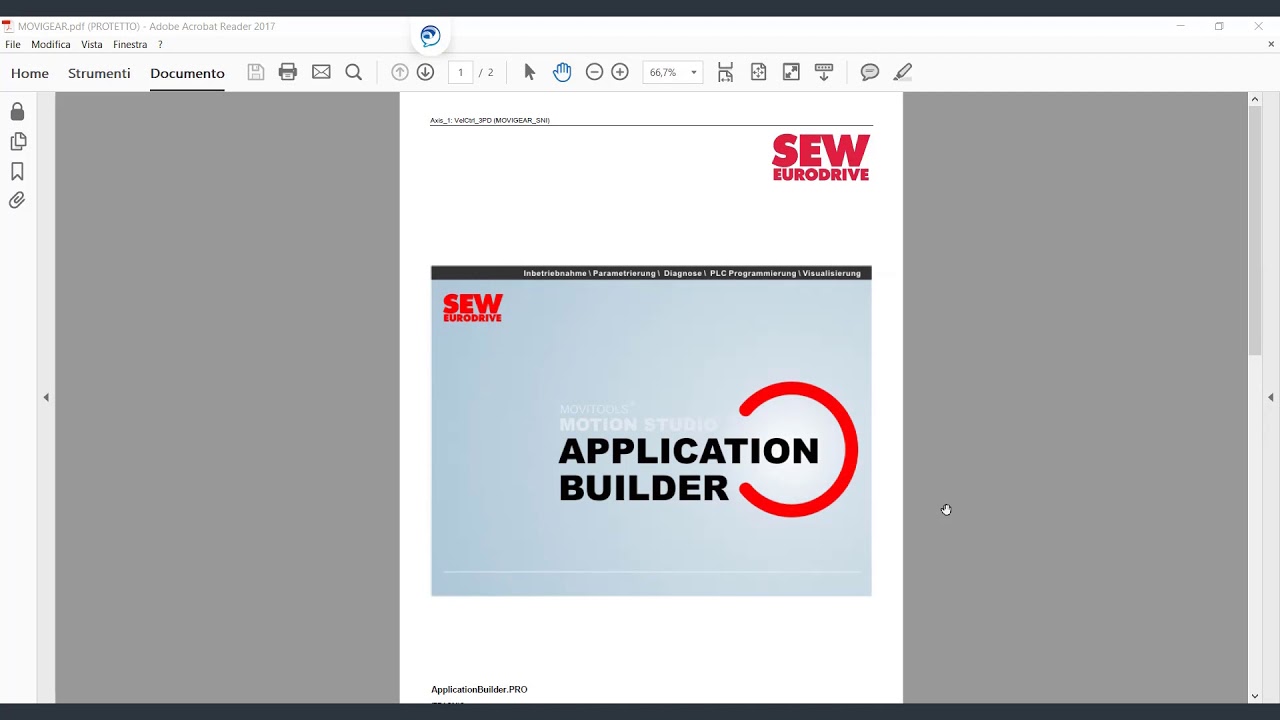Click scrollbar up arrow
This screenshot has height=720, width=1280.
tap(1255, 99)
